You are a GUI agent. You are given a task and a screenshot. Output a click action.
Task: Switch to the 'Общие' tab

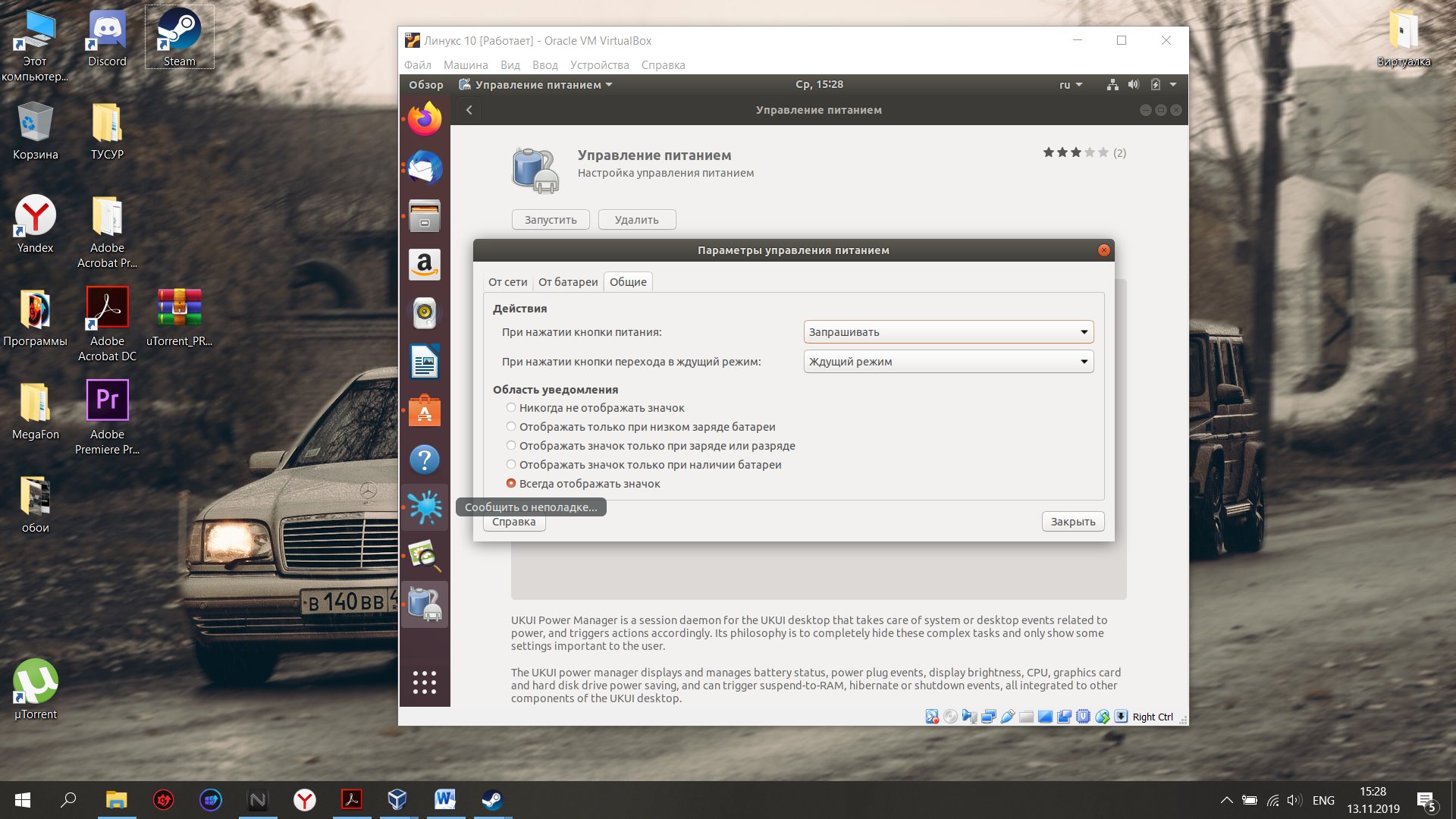coord(628,282)
